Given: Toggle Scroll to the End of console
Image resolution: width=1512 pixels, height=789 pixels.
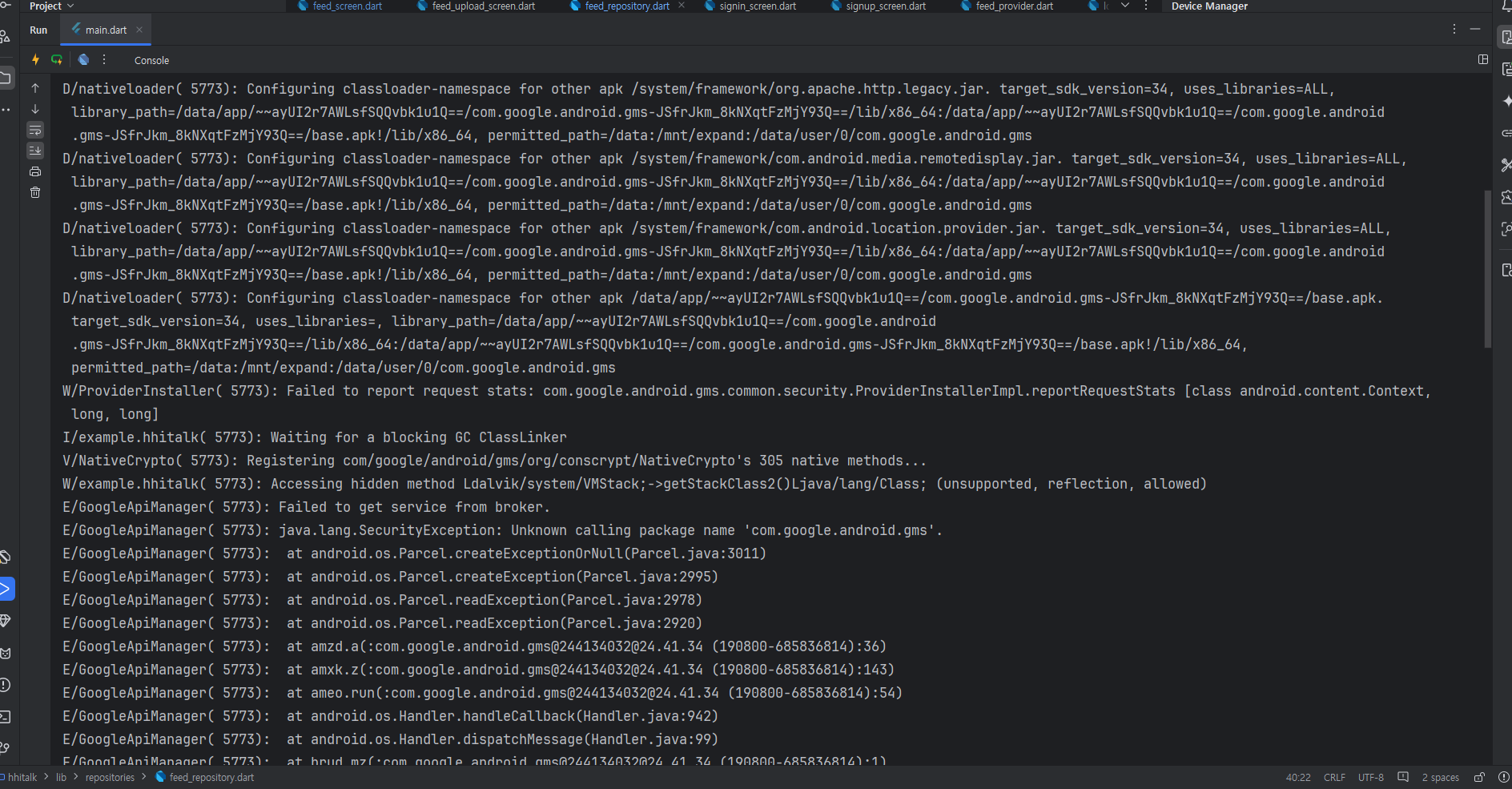Looking at the screenshot, I should click(x=35, y=151).
